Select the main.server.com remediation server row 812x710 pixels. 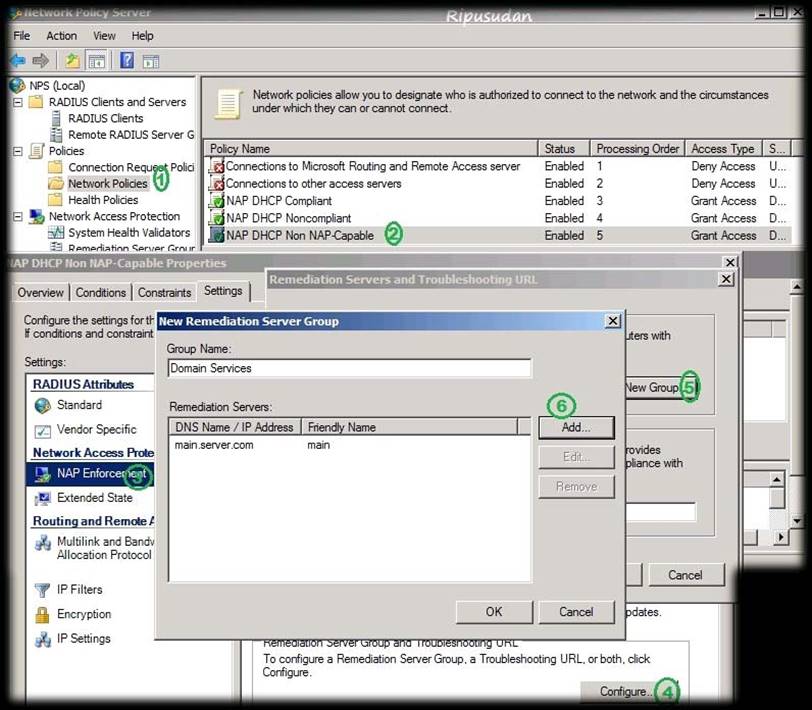tap(214, 445)
